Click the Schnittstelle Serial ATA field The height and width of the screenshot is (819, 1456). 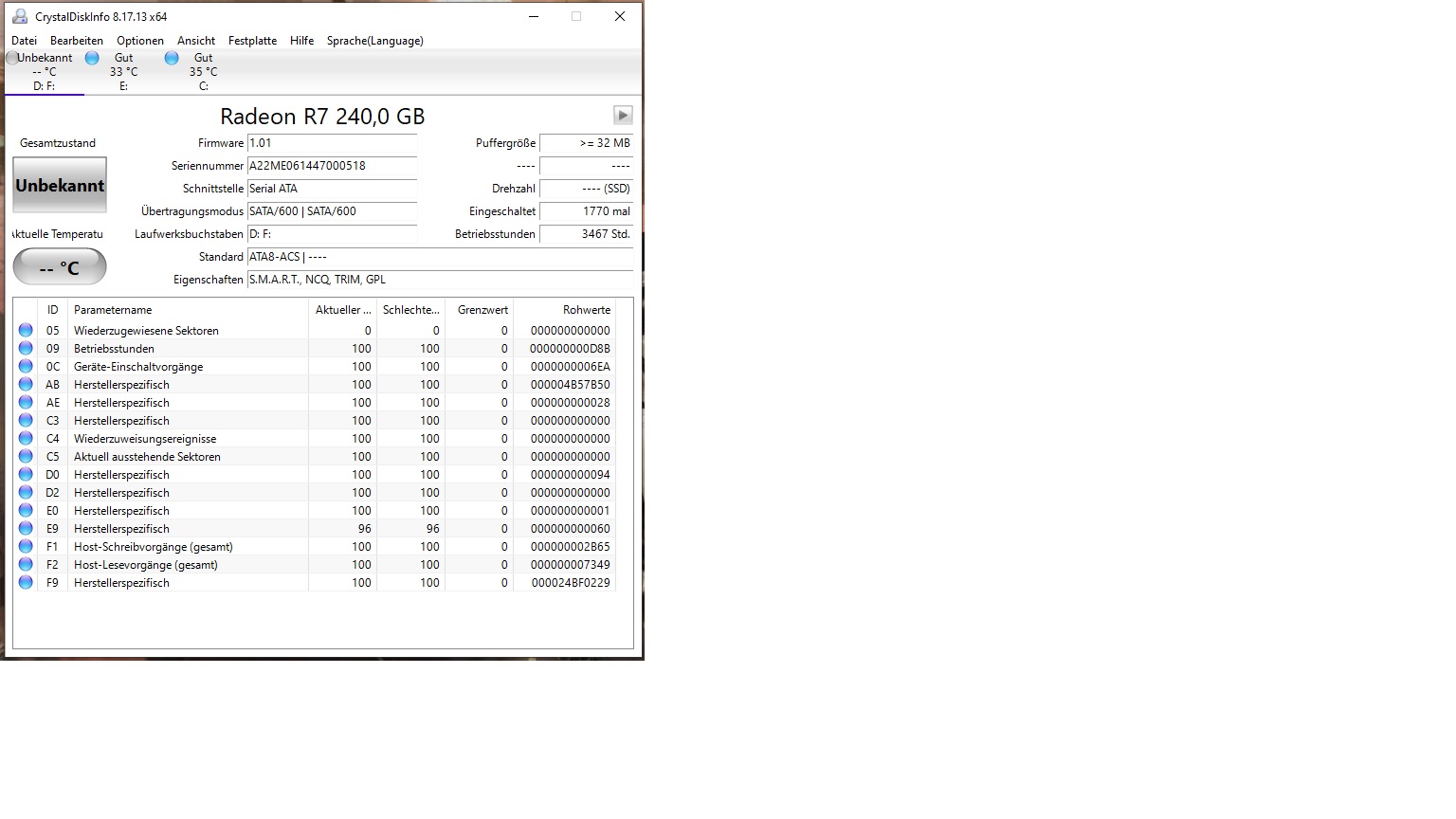coord(332,189)
